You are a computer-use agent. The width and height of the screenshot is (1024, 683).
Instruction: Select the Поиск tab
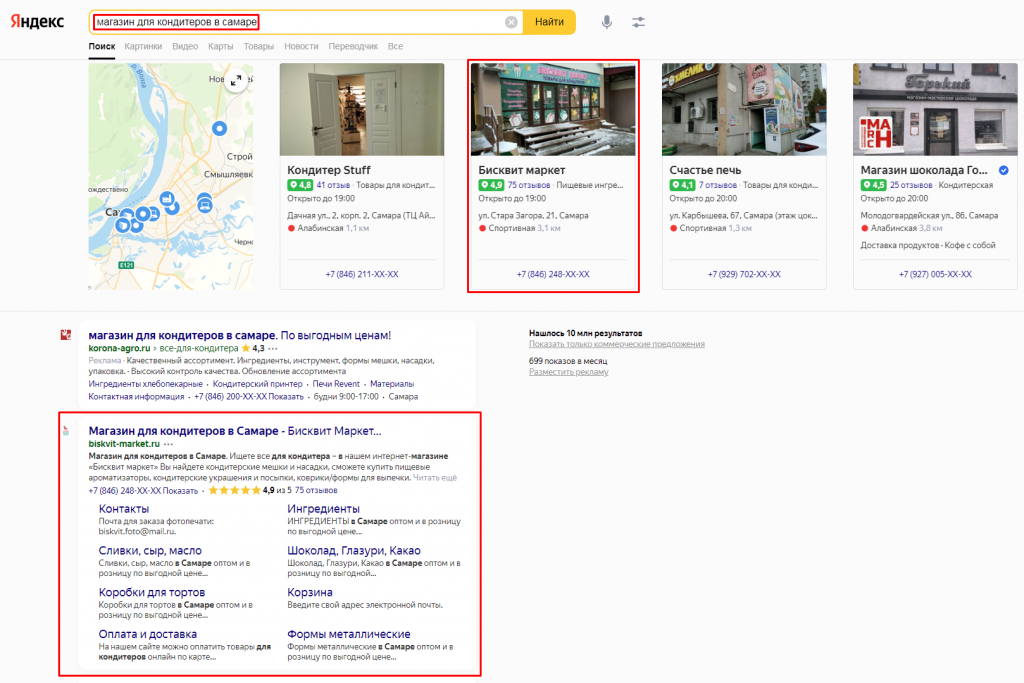tap(102, 46)
